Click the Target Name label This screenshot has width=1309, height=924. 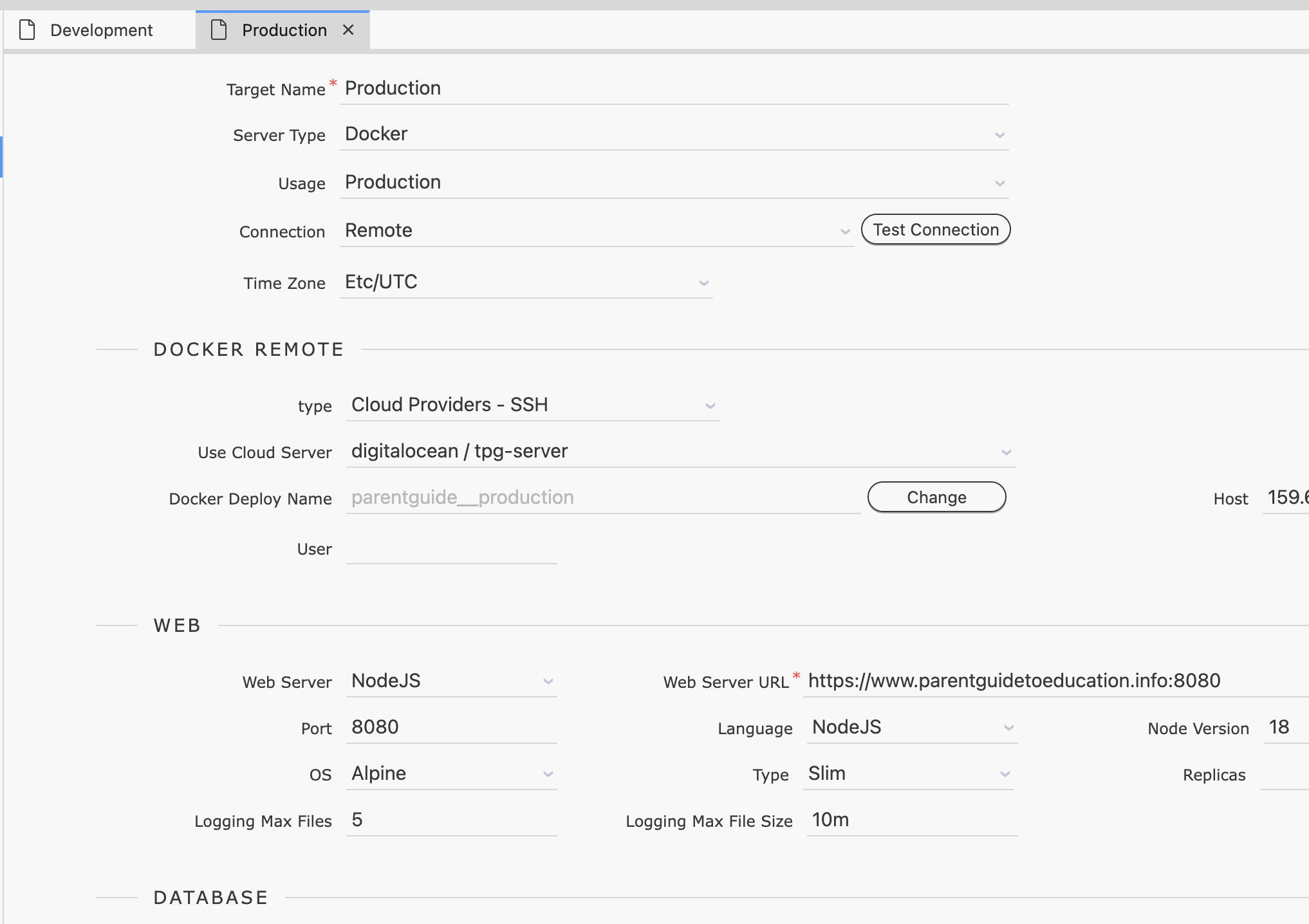(x=275, y=89)
